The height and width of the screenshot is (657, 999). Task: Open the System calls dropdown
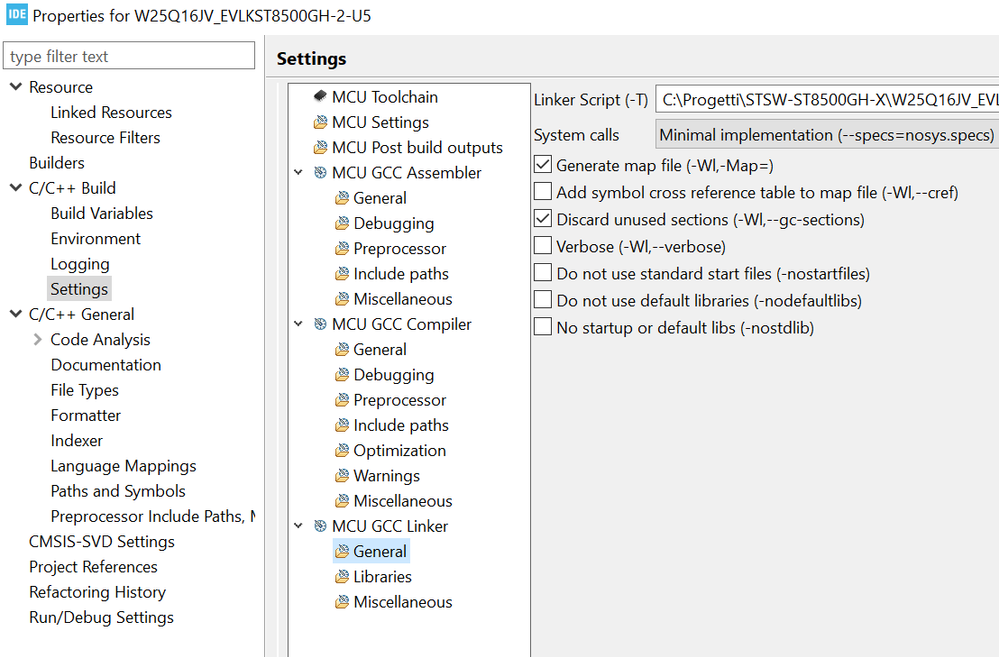tap(826, 134)
